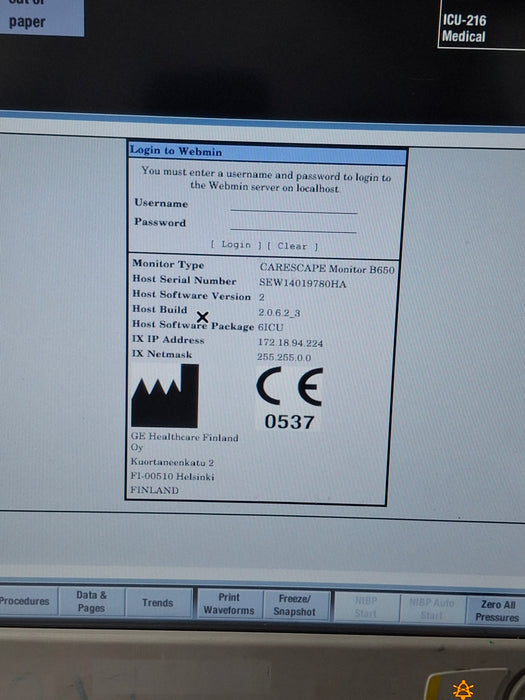Click the CE 0537 mark
Image resolution: width=525 pixels, height=700 pixels.
289,399
